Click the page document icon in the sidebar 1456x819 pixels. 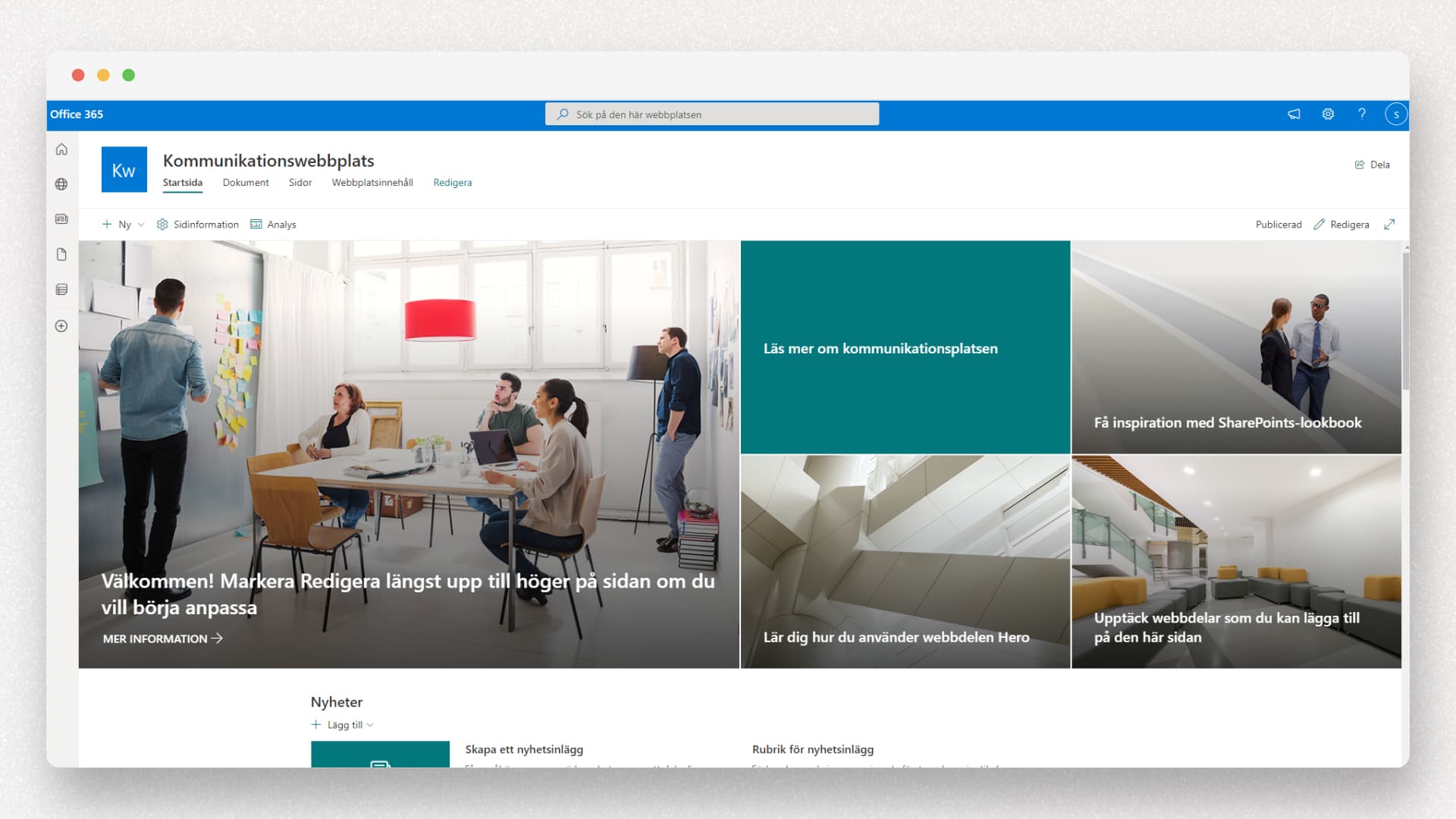click(61, 254)
